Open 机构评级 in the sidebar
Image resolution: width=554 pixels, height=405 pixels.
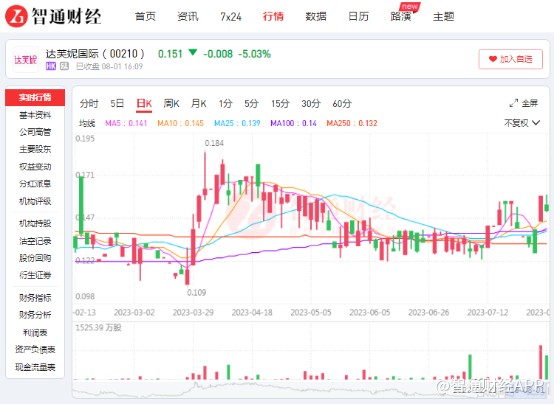pos(35,201)
